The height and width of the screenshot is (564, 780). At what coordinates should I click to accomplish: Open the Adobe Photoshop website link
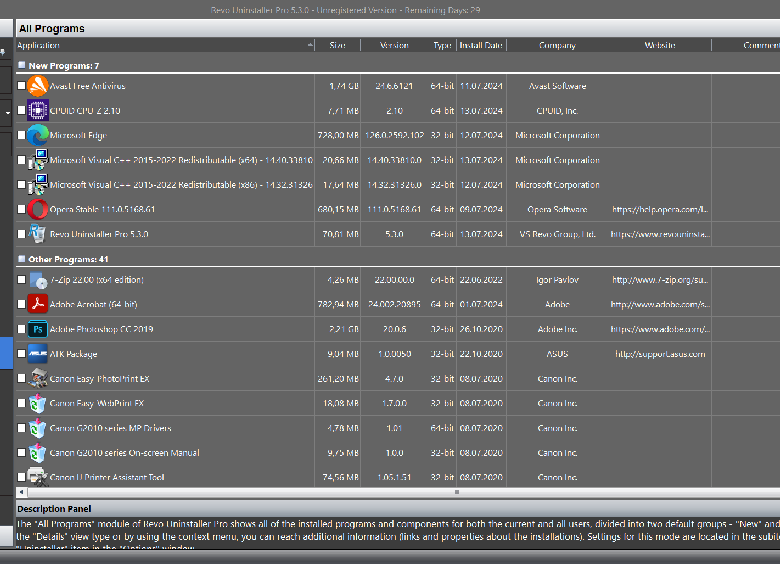point(660,329)
